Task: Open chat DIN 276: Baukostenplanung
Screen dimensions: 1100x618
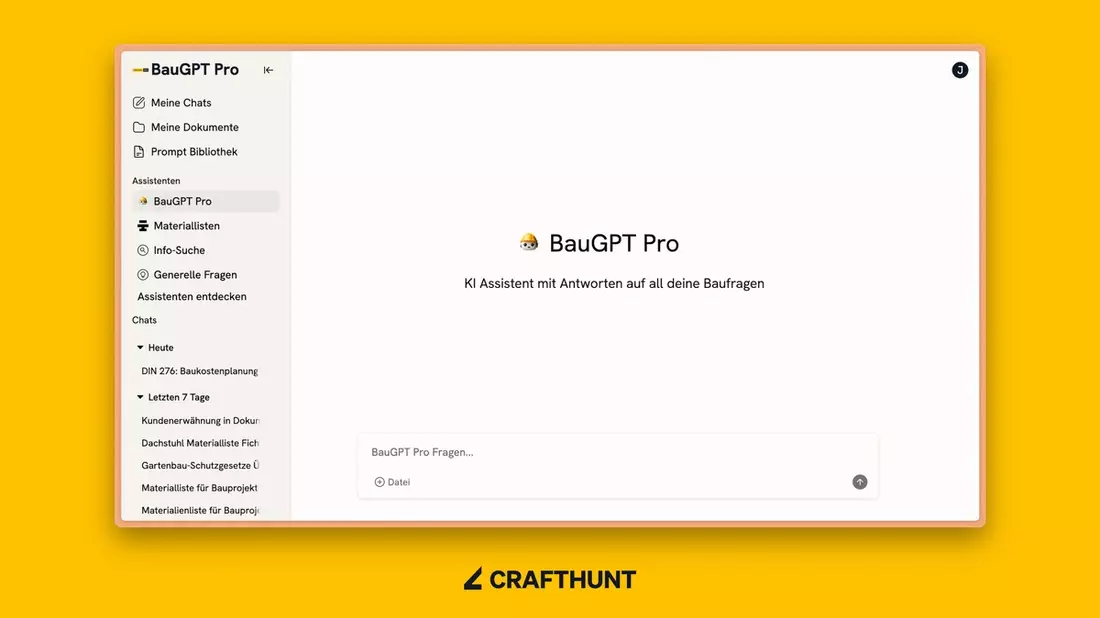Action: coord(200,371)
